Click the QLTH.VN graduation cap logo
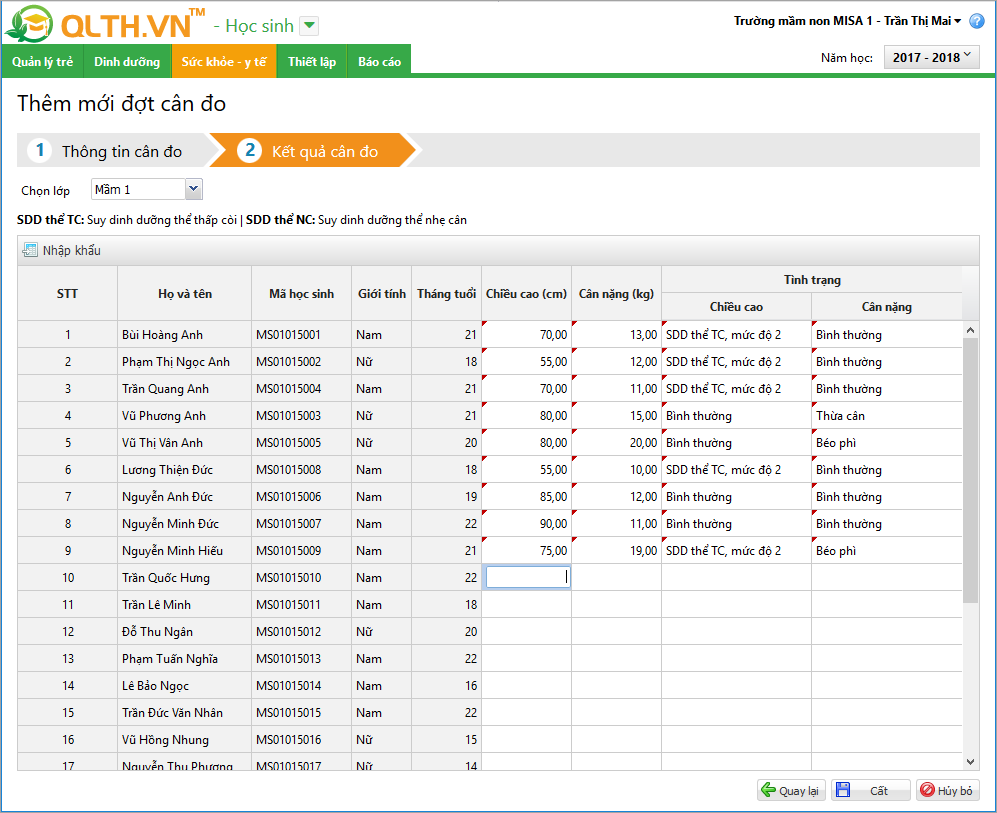Image resolution: width=997 pixels, height=813 pixels. tap(29, 24)
